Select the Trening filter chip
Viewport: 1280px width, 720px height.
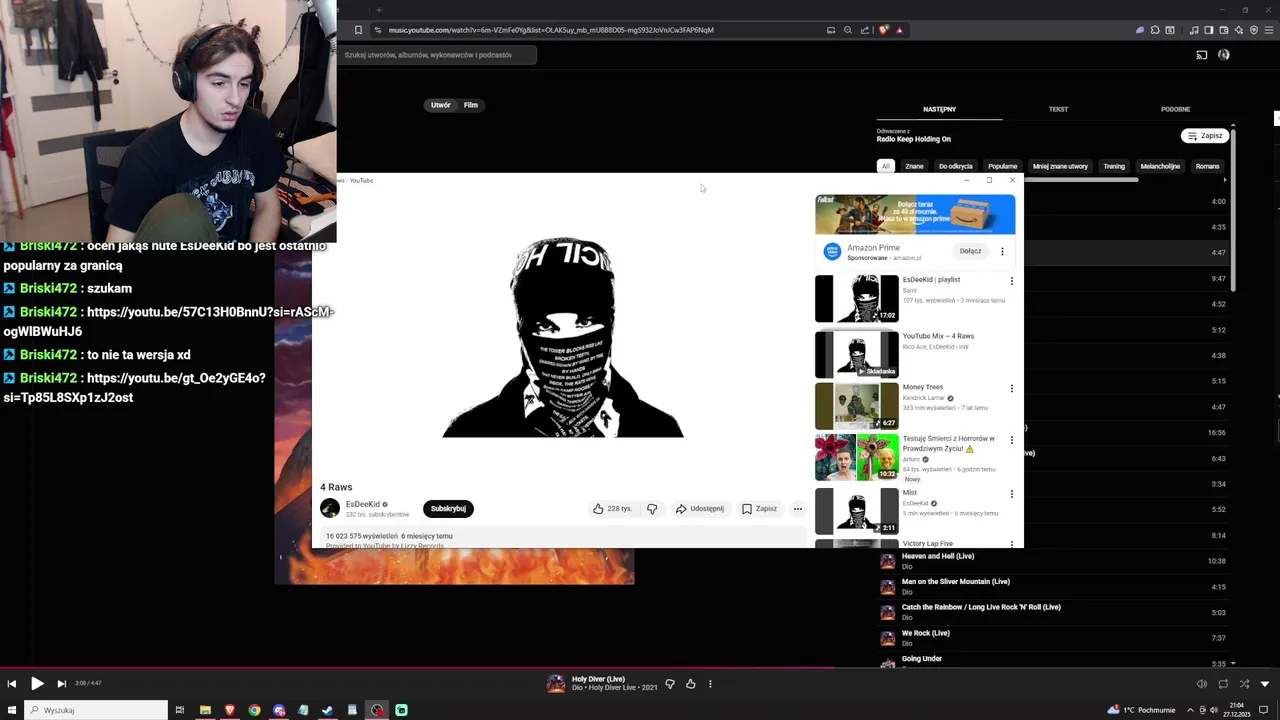click(x=1114, y=166)
